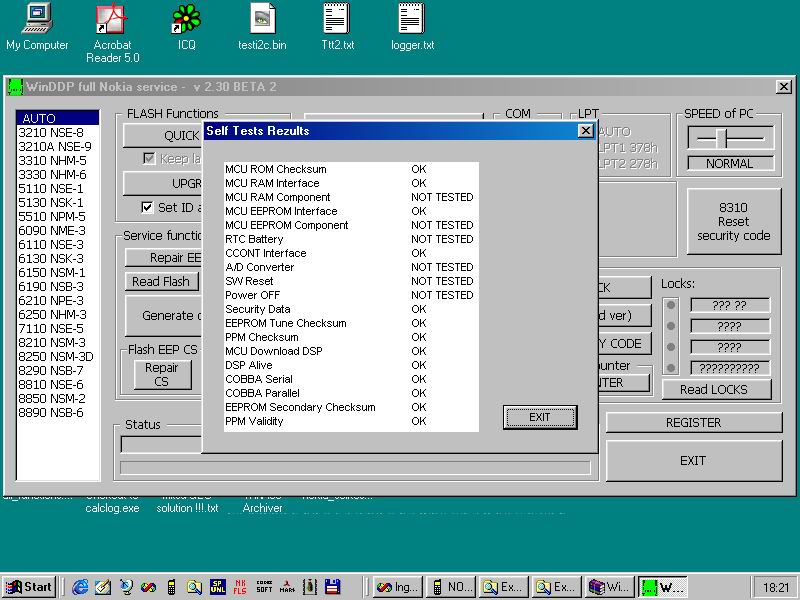Click the satellite dish quick launch icon
800x600 pixels.
click(126, 587)
